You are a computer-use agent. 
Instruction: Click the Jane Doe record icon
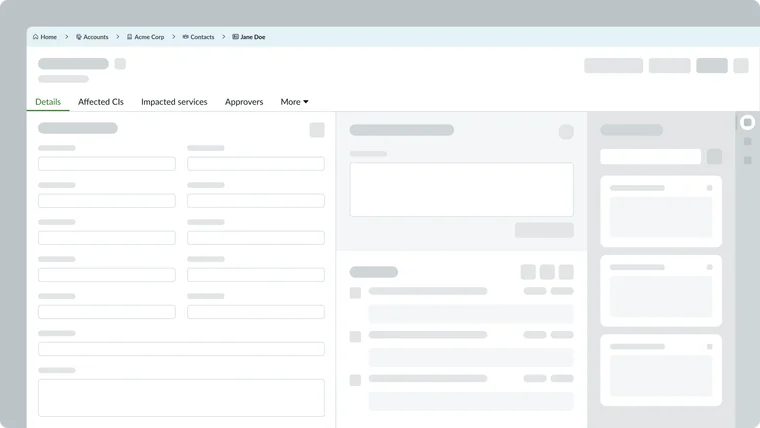(236, 37)
